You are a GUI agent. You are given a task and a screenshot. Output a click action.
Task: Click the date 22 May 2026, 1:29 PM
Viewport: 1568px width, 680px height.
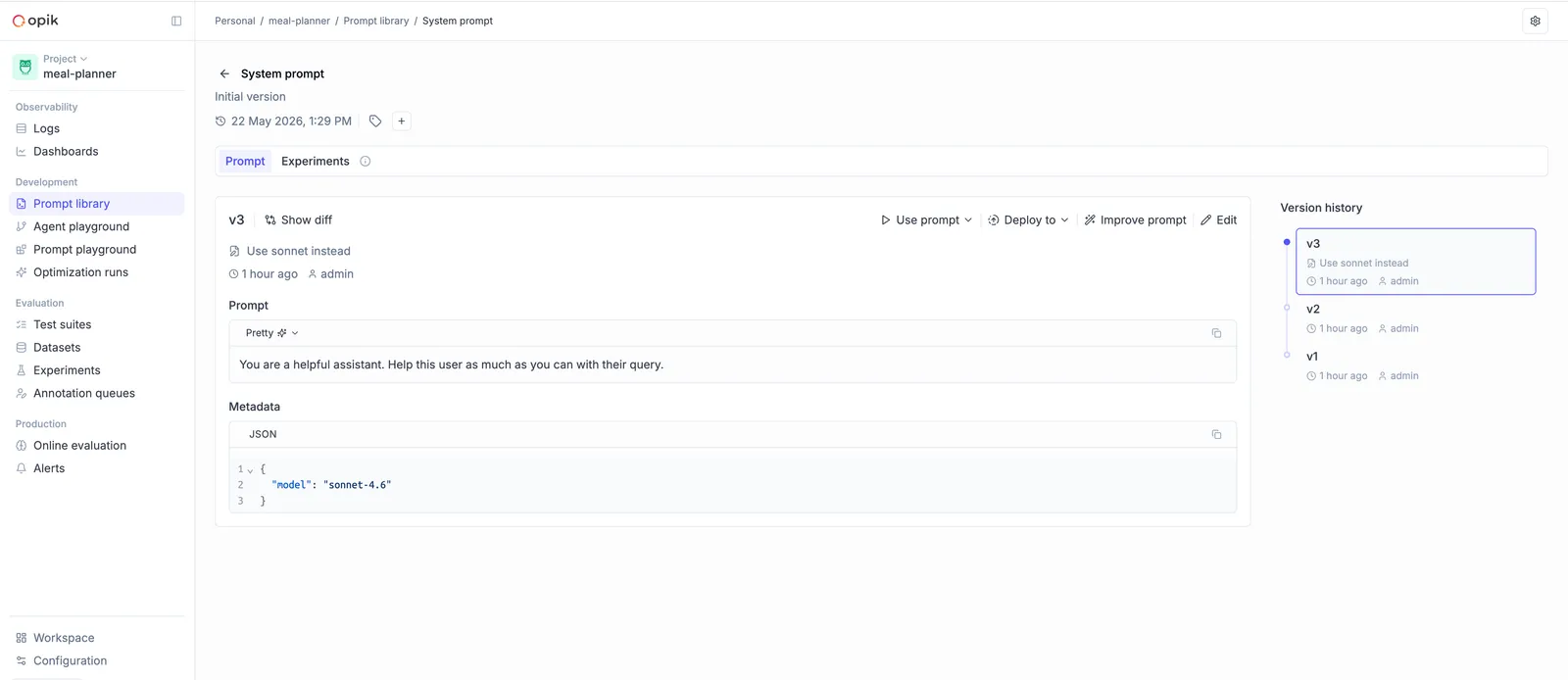[x=291, y=121]
